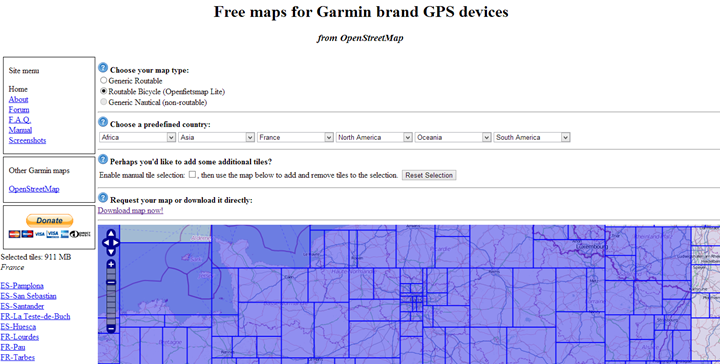Open the North America dropdown
Screen dimensions: 720x364
point(374,137)
